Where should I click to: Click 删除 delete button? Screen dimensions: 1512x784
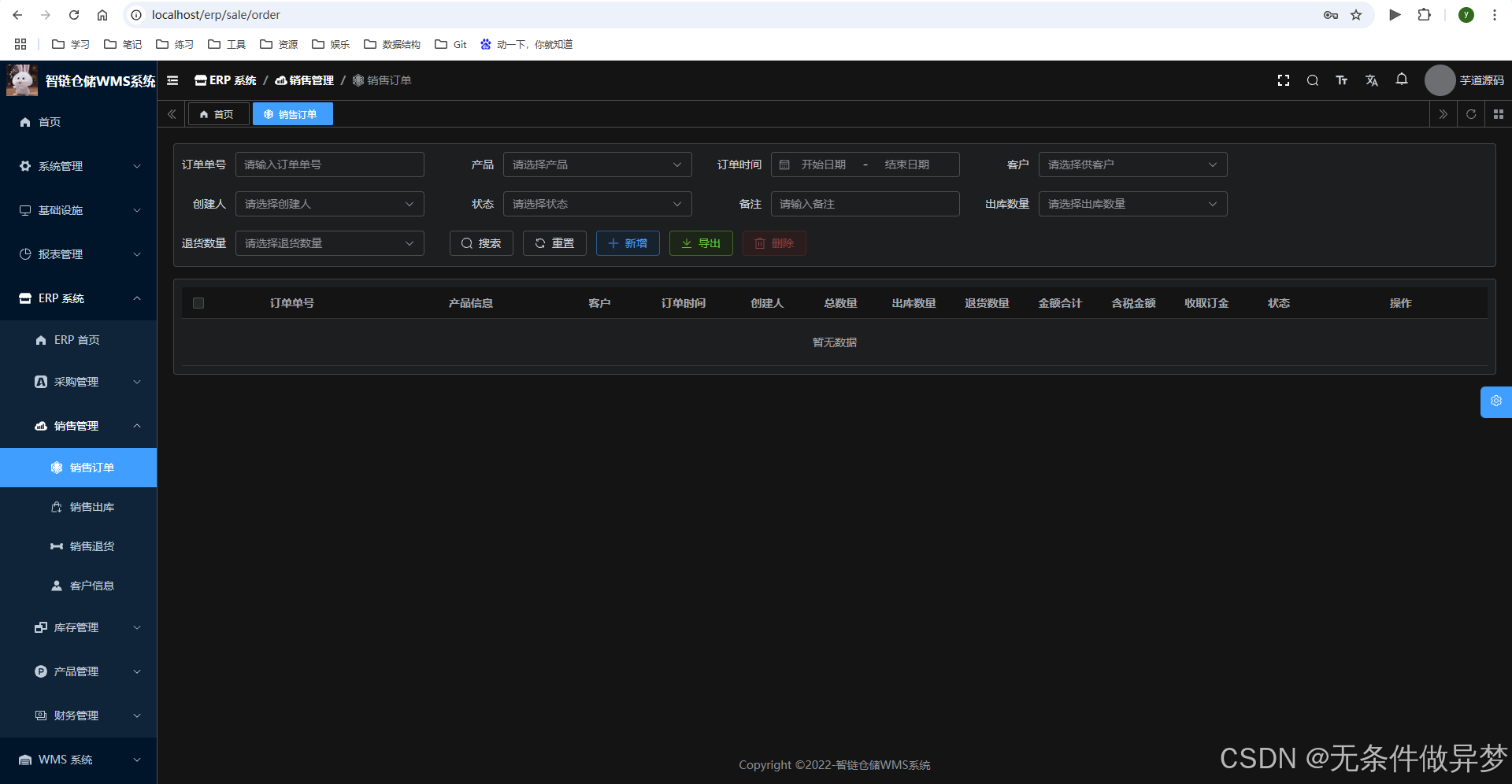(x=774, y=243)
